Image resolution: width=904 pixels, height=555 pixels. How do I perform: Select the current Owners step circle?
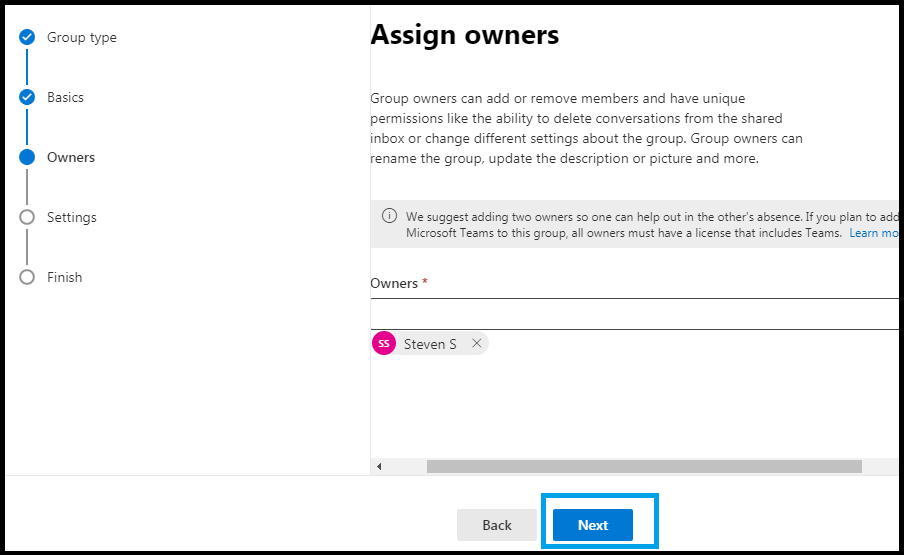coord(27,157)
